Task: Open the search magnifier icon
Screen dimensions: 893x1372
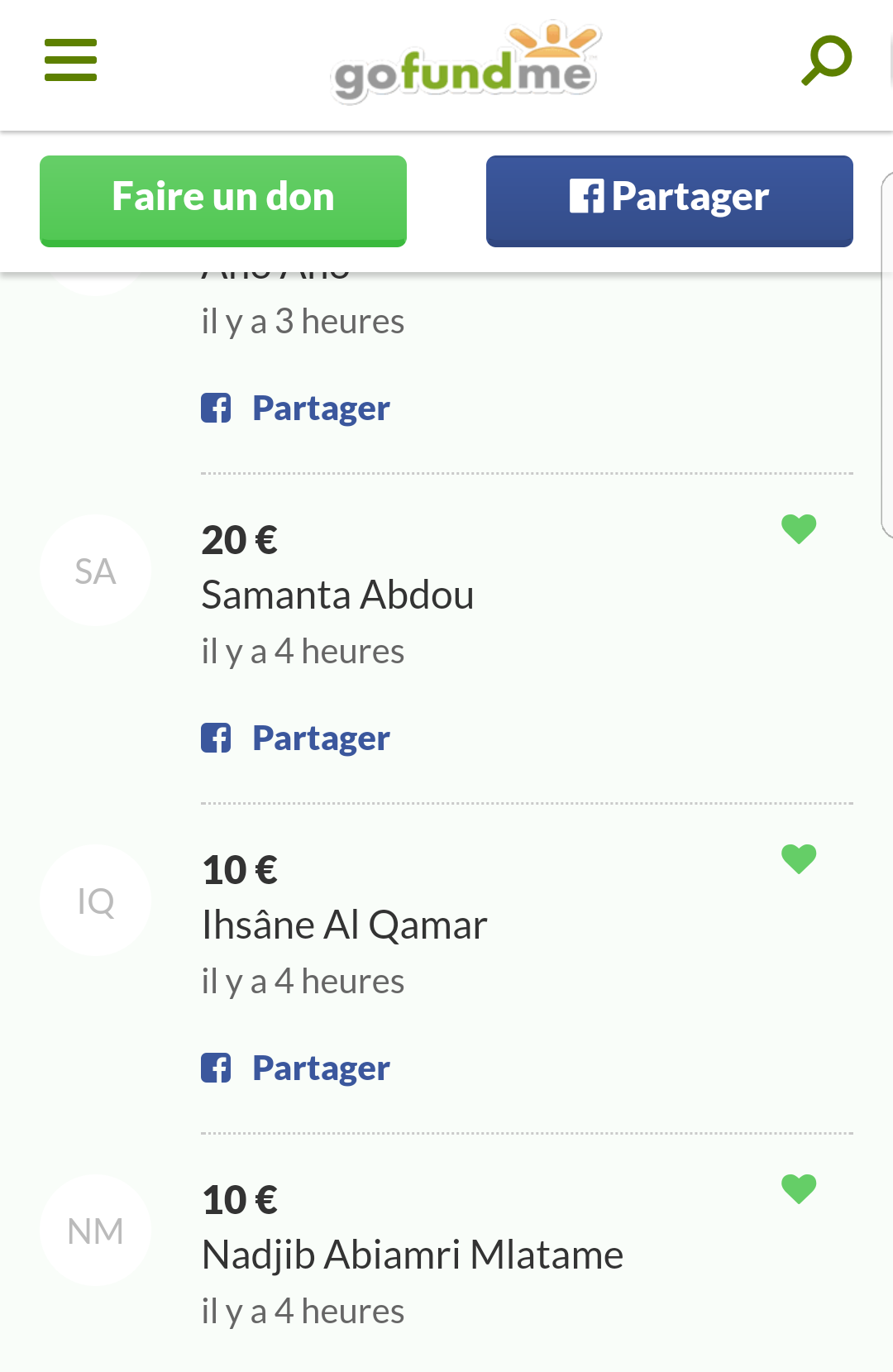Action: (826, 60)
